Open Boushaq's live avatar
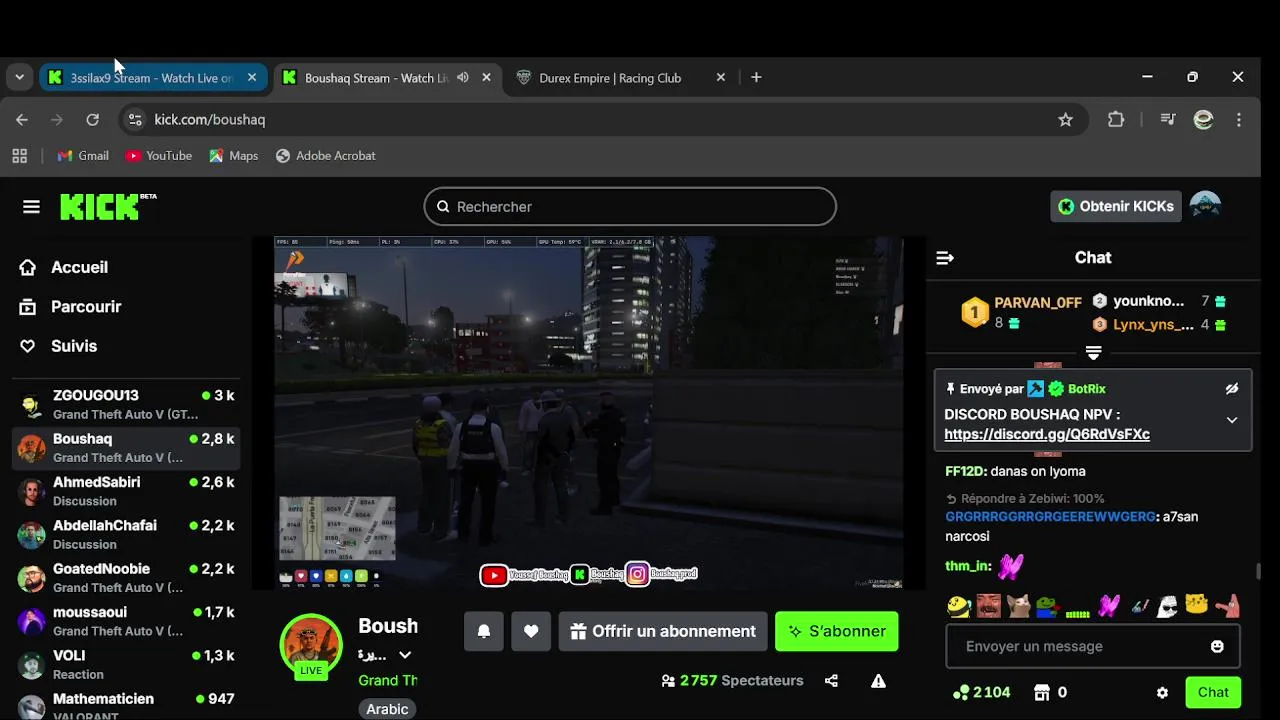The width and height of the screenshot is (1280, 720). [311, 646]
